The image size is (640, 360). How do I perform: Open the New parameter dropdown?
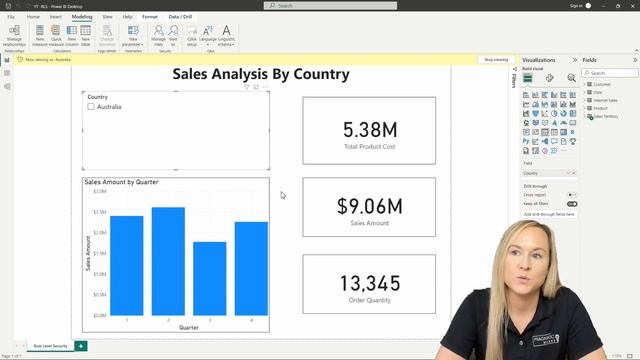pyautogui.click(x=133, y=36)
